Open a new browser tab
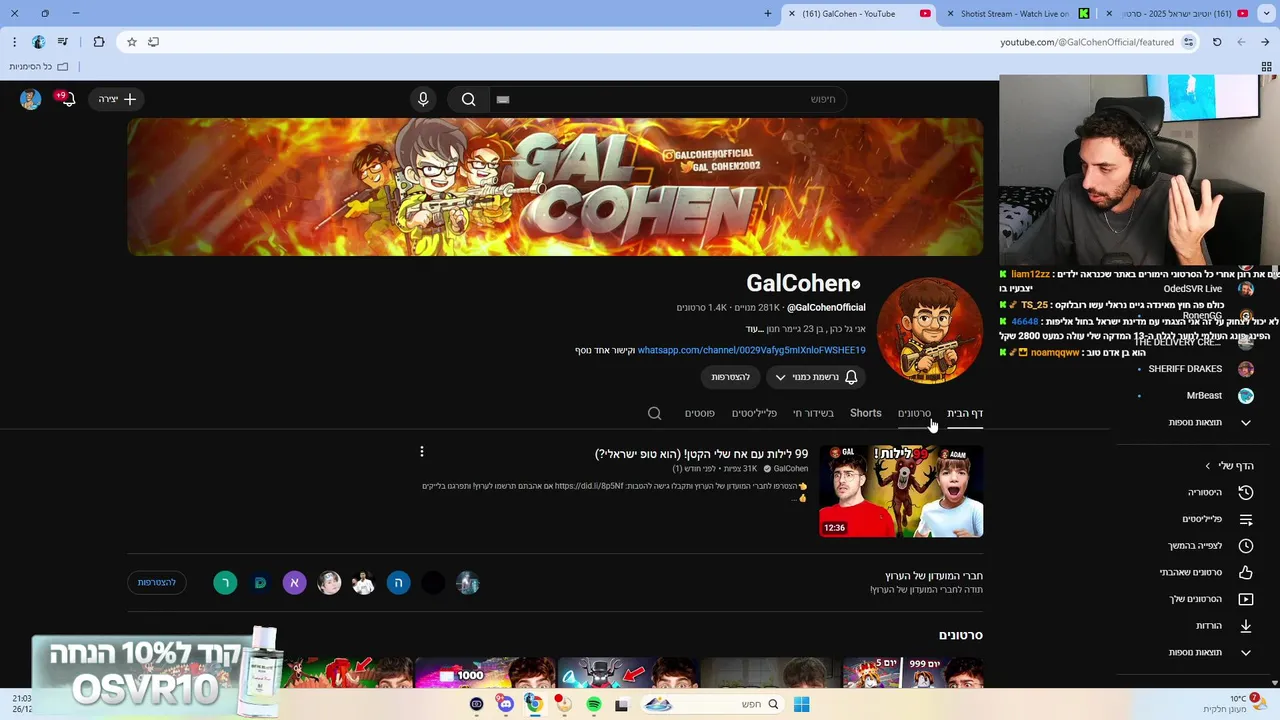 tap(768, 14)
